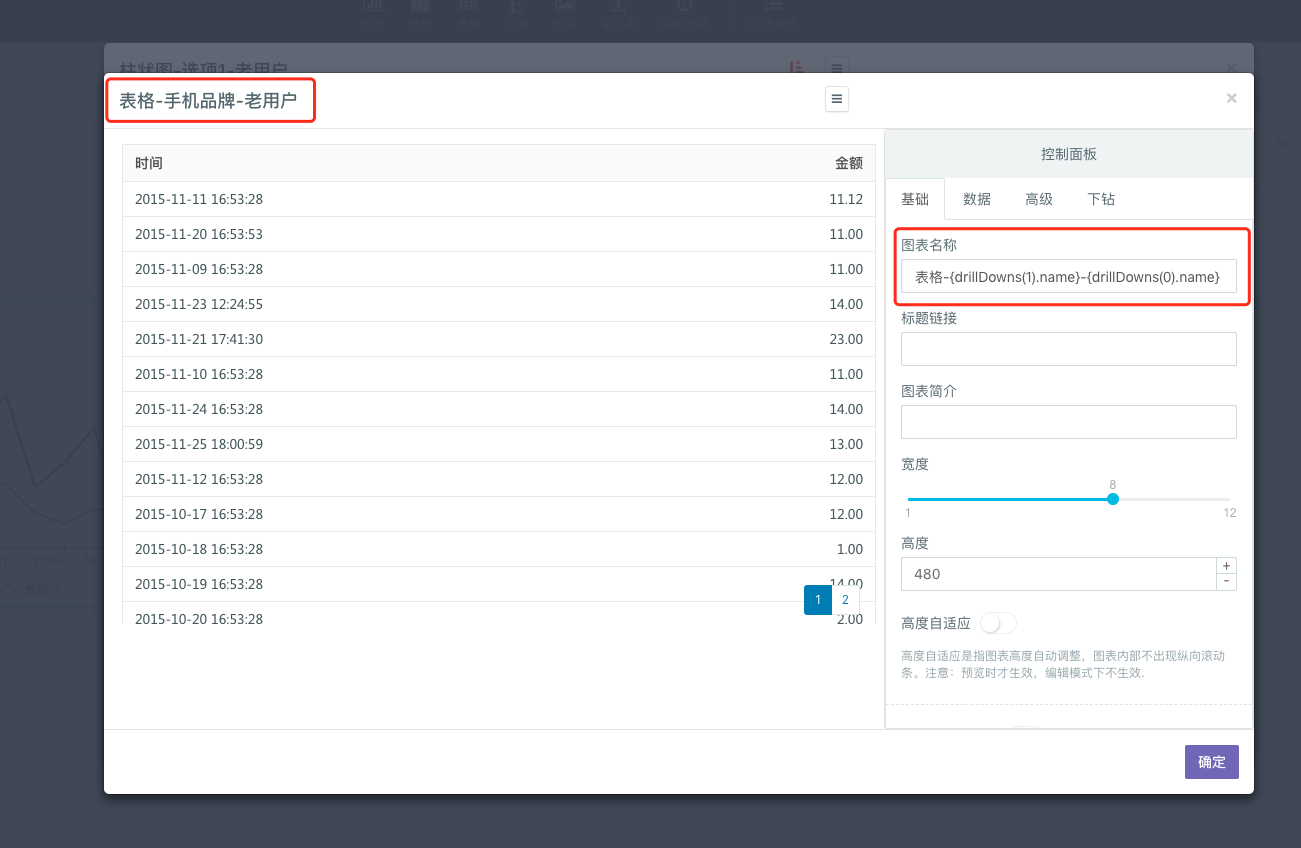1301x848 pixels.
Task: Select row 2015-10-18 16:53:28
Action: 499,549
